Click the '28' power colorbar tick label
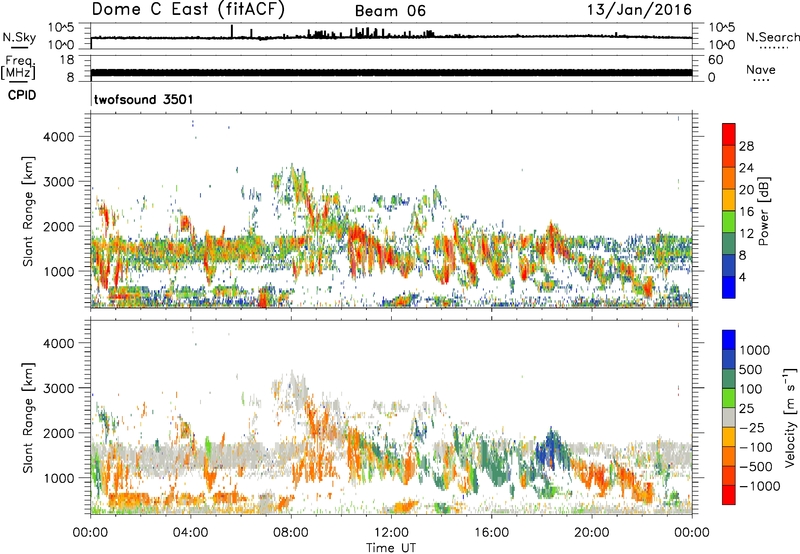This screenshot has width=800, height=554. pos(746,146)
